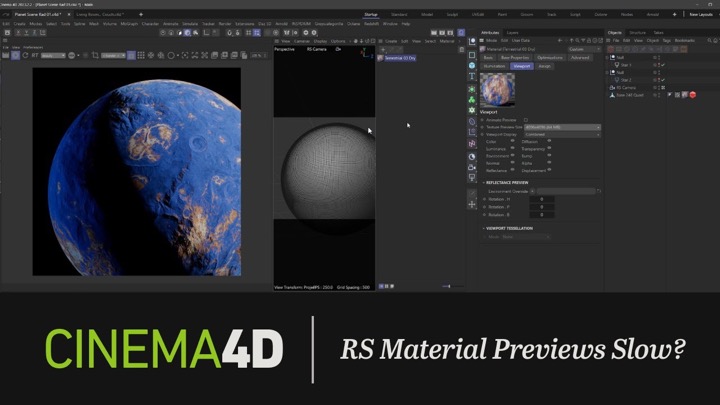The height and width of the screenshot is (405, 720).
Task: Click the crop region icon in RenderView
Action: tap(95, 55)
